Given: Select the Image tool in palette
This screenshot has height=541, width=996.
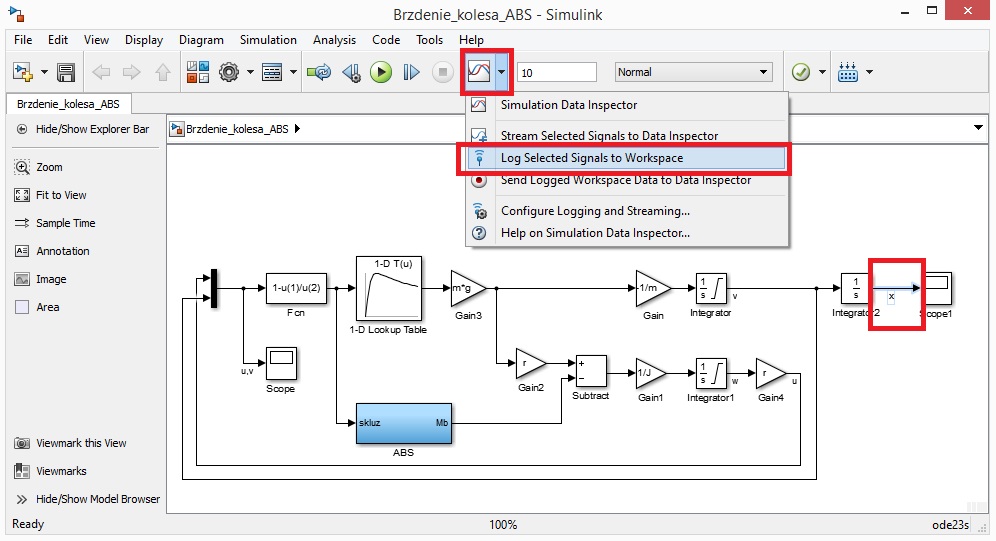Looking at the screenshot, I should pyautogui.click(x=41, y=279).
